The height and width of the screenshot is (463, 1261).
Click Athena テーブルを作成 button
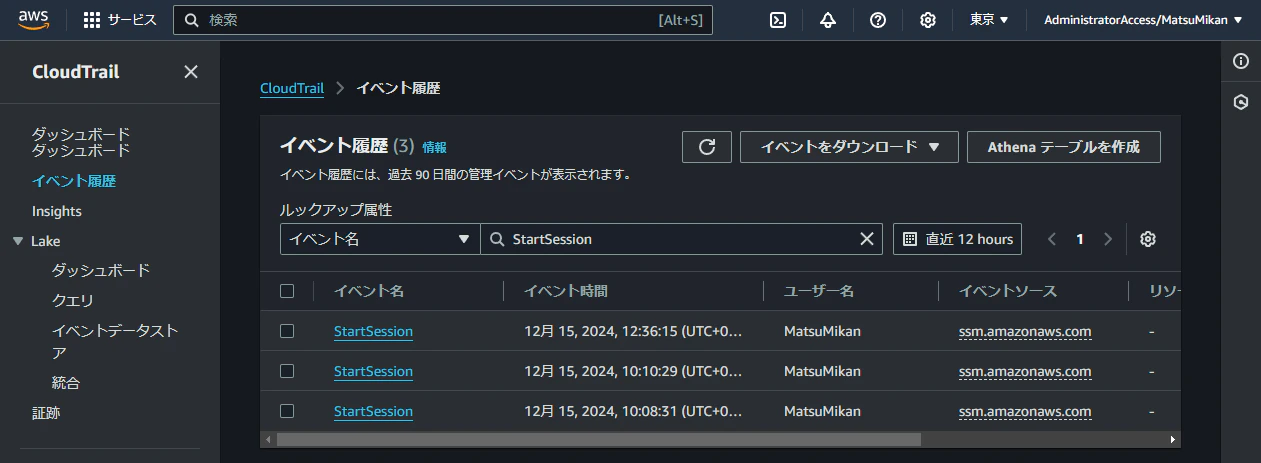[x=1064, y=147]
